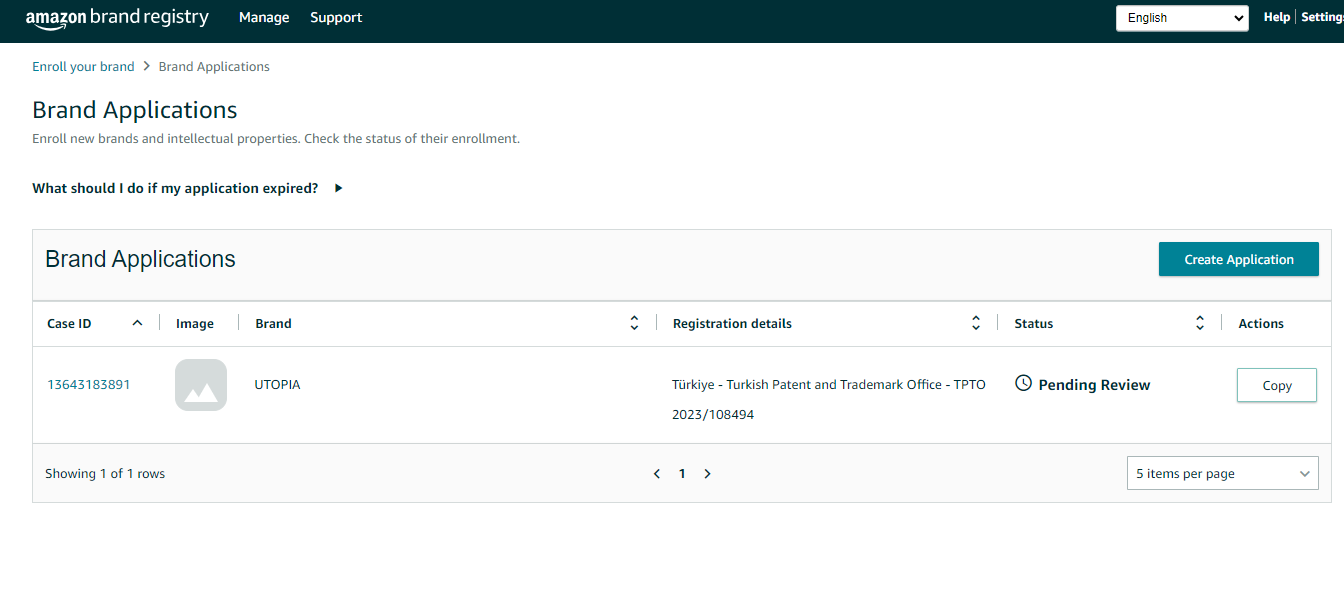Viewport: 1344px width, 589px height.
Task: Sort the Status column
Action: [1200, 323]
